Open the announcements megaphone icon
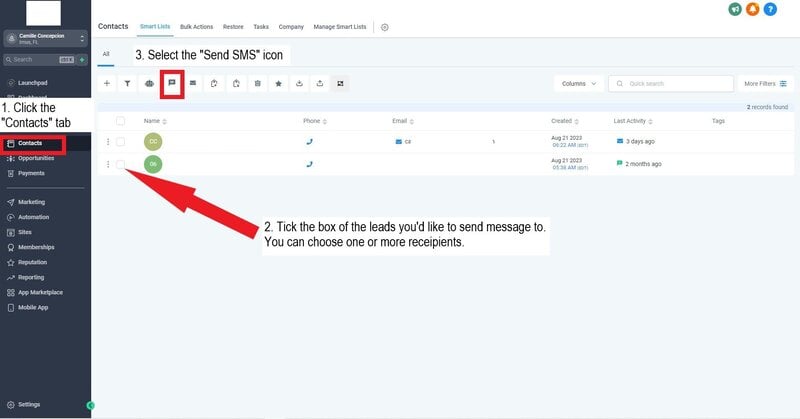Image resolution: width=800 pixels, height=419 pixels. coord(735,9)
